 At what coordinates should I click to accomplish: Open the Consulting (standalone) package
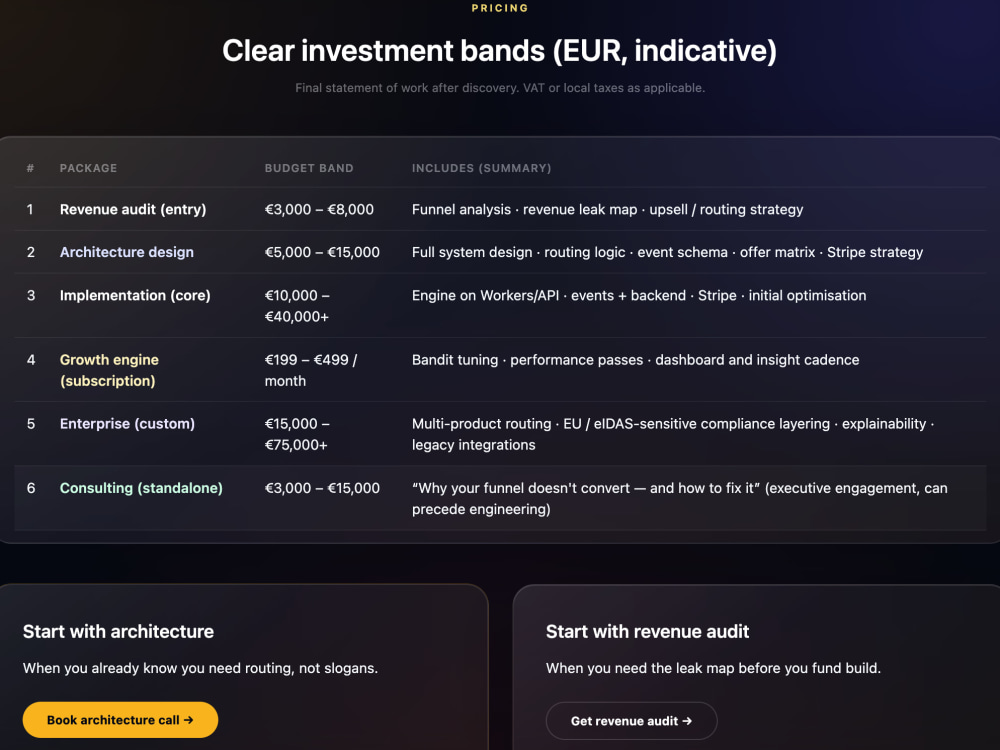point(141,488)
